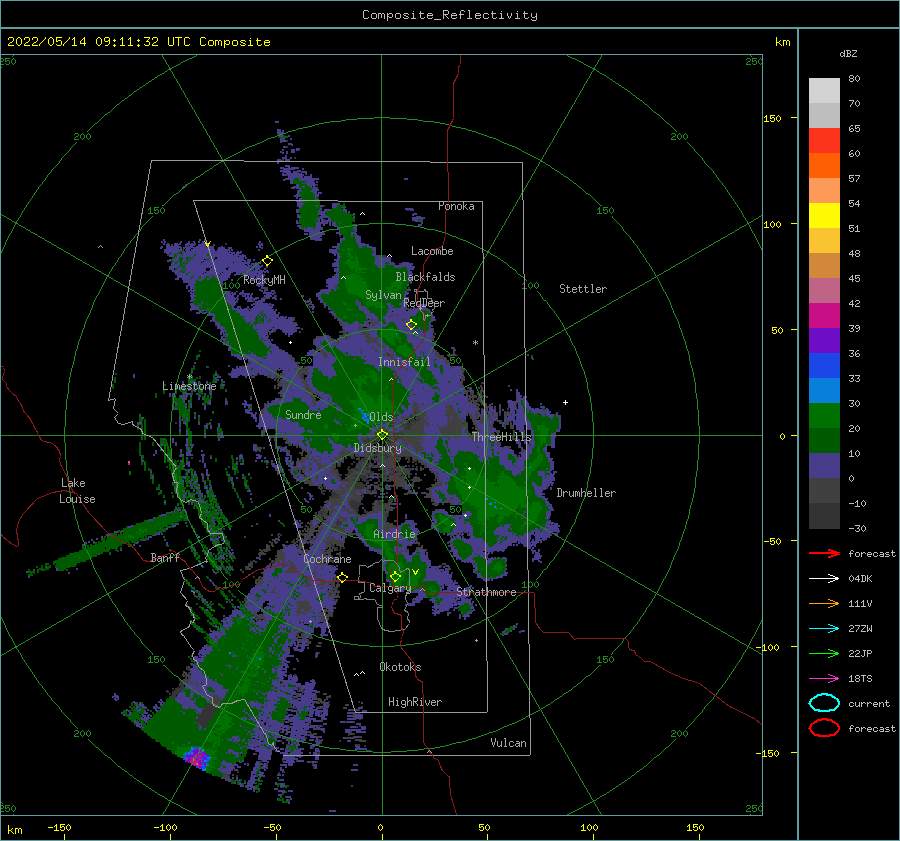This screenshot has height=841, width=900.
Task: Click the Vulcan town label
Action: 509,742
